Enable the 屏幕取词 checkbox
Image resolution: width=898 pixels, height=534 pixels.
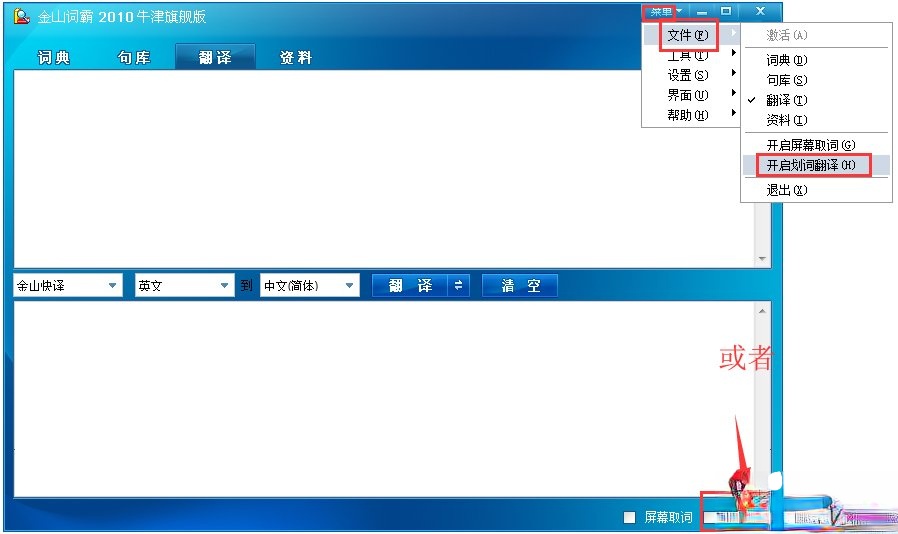pyautogui.click(x=629, y=517)
